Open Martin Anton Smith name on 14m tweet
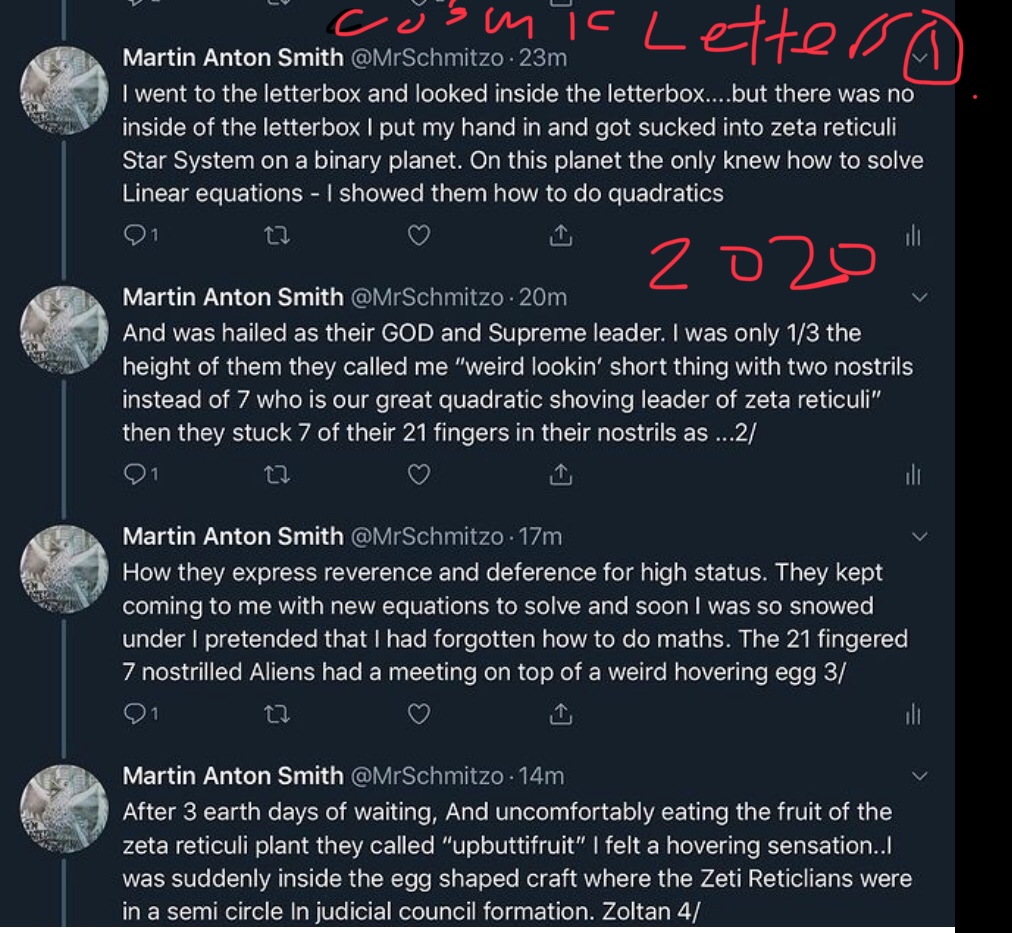 233,776
